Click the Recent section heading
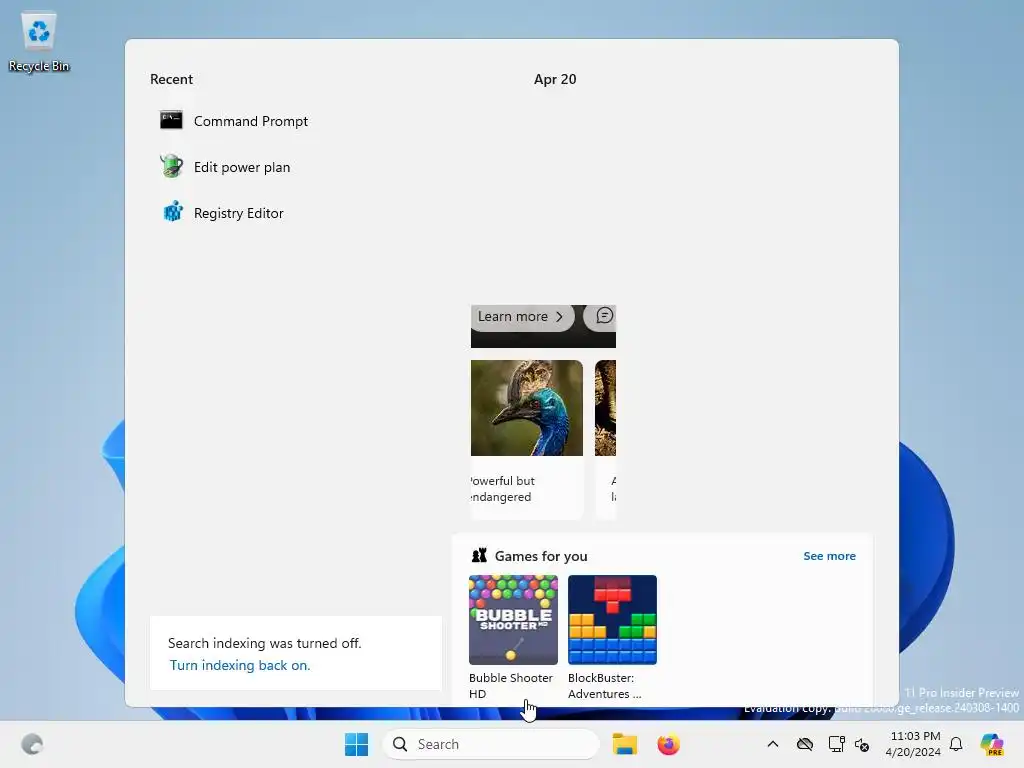The height and width of the screenshot is (768, 1024). click(x=171, y=79)
